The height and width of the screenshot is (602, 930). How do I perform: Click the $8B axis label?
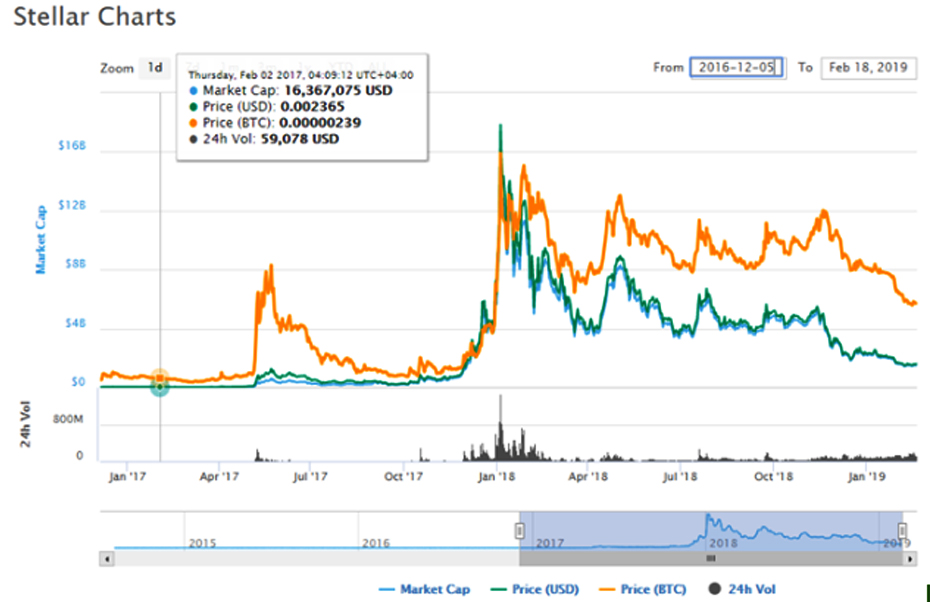click(x=75, y=264)
